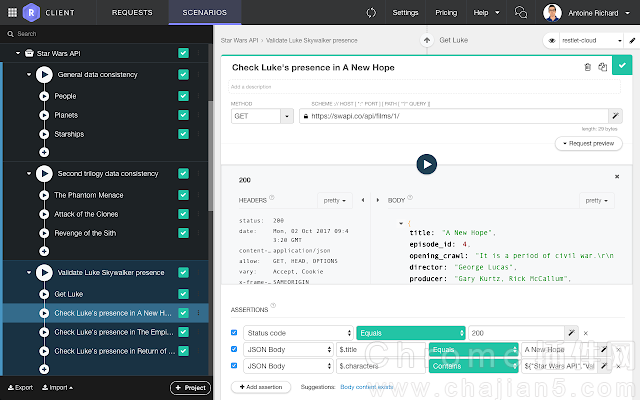Open Settings in top bar
The image size is (640, 400).
click(x=405, y=13)
